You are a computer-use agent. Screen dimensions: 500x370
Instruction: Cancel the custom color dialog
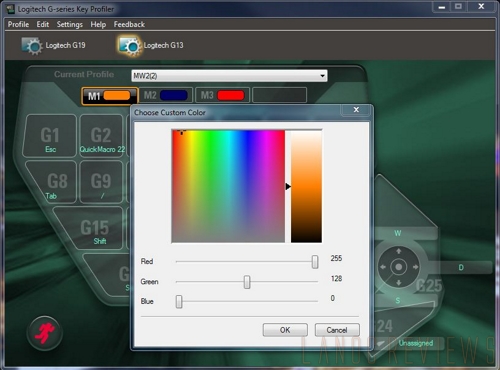click(x=337, y=330)
